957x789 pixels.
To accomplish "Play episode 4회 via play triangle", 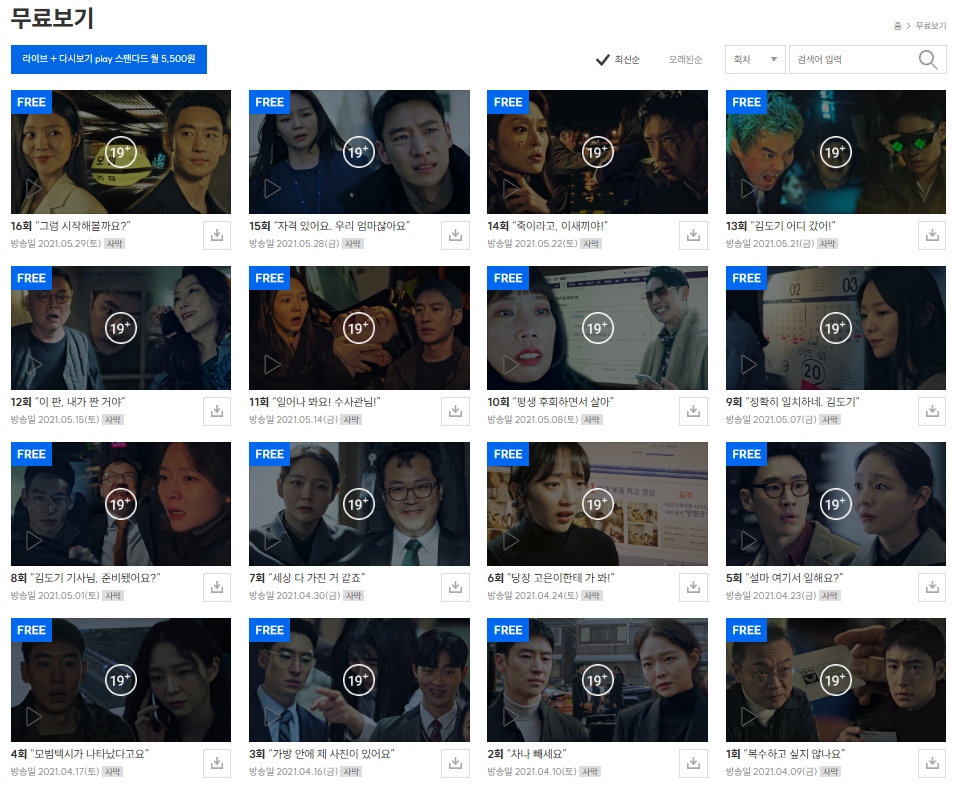I will click(34, 716).
